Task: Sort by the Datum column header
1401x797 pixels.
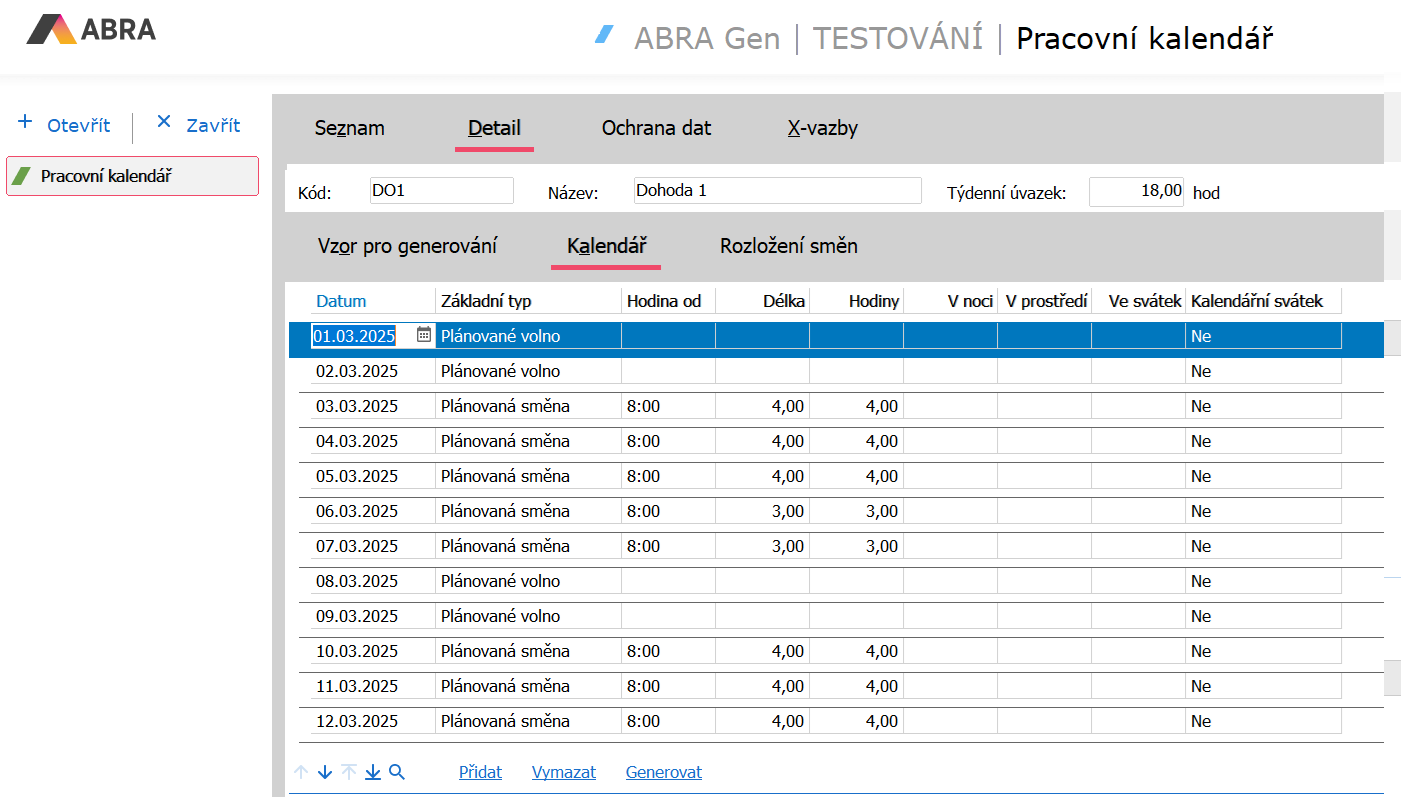Action: pos(341,301)
